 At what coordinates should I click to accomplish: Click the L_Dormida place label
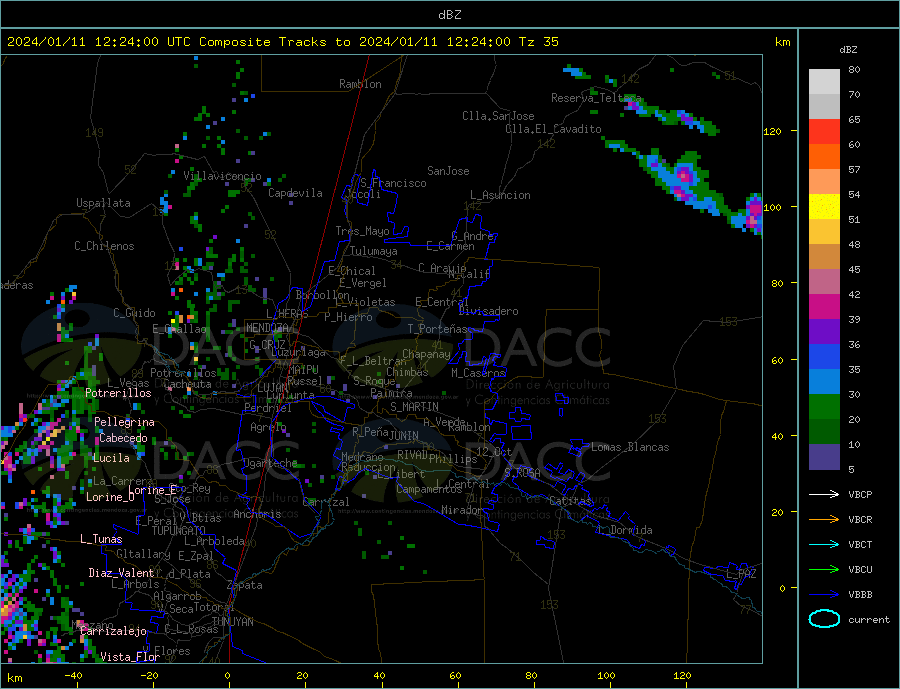coord(626,530)
